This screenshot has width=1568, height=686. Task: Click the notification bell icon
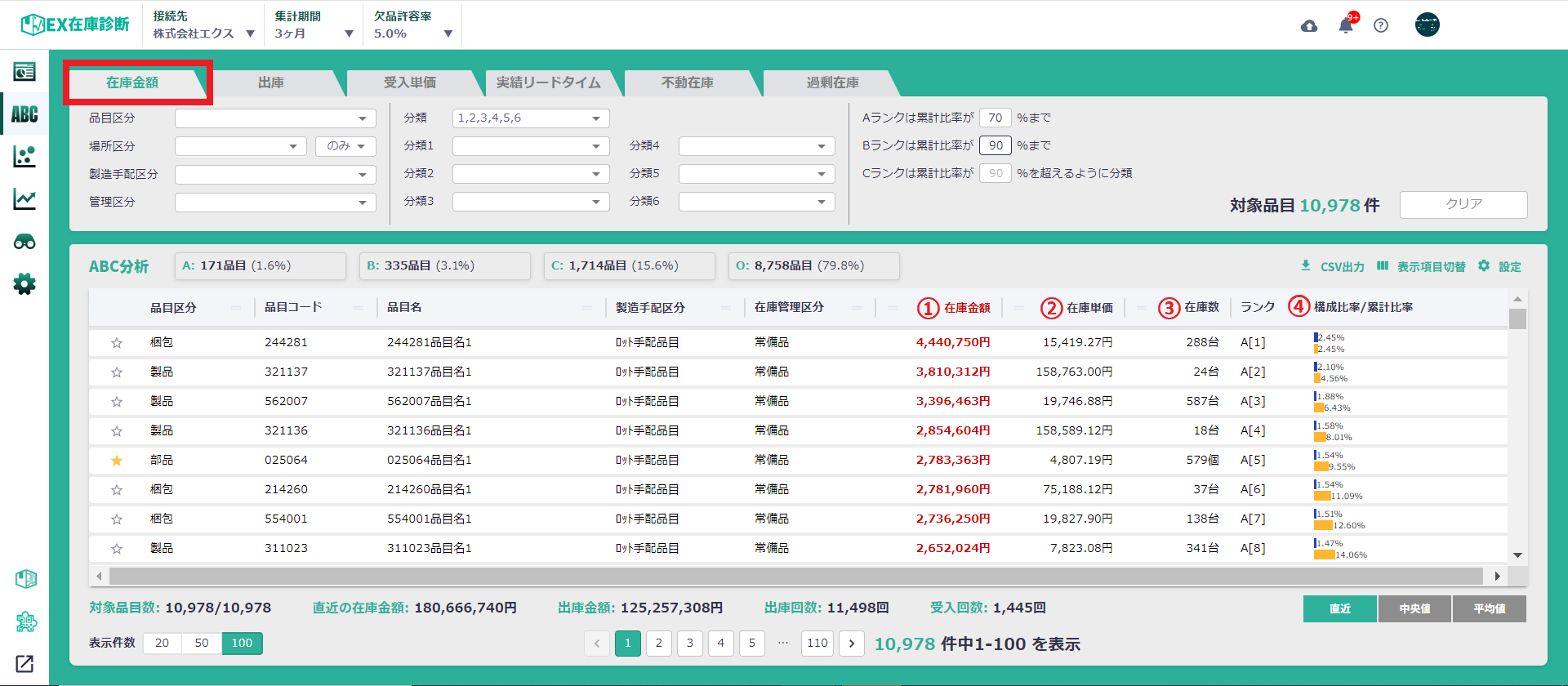[1346, 26]
